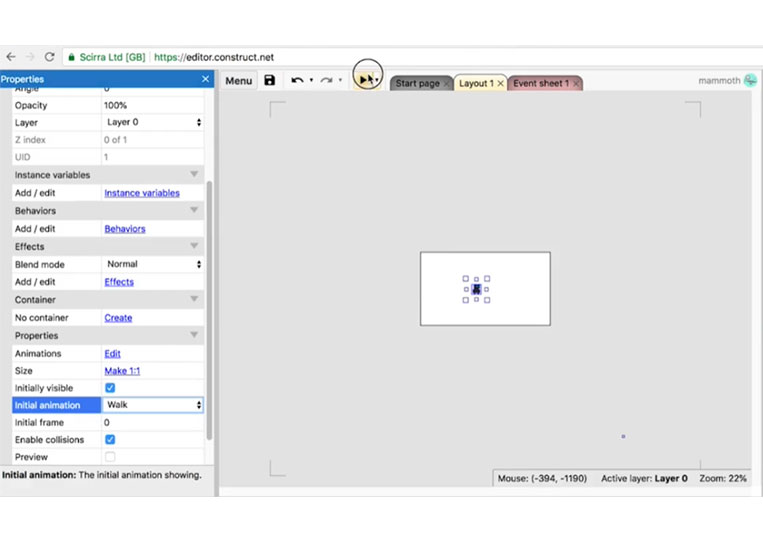Close the Start page tab
This screenshot has height=541, width=763.
pos(447,84)
